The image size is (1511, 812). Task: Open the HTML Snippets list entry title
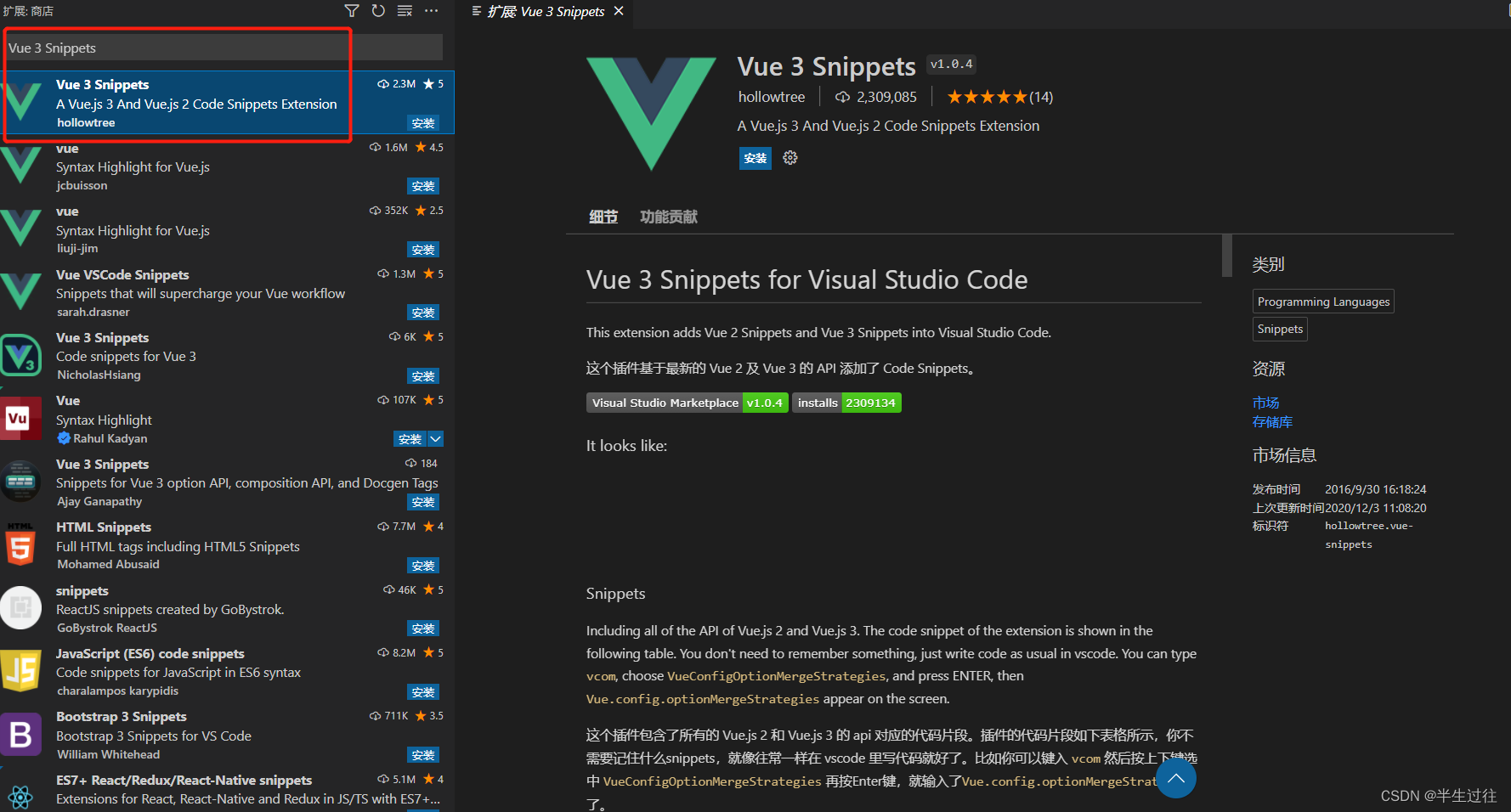[x=104, y=527]
